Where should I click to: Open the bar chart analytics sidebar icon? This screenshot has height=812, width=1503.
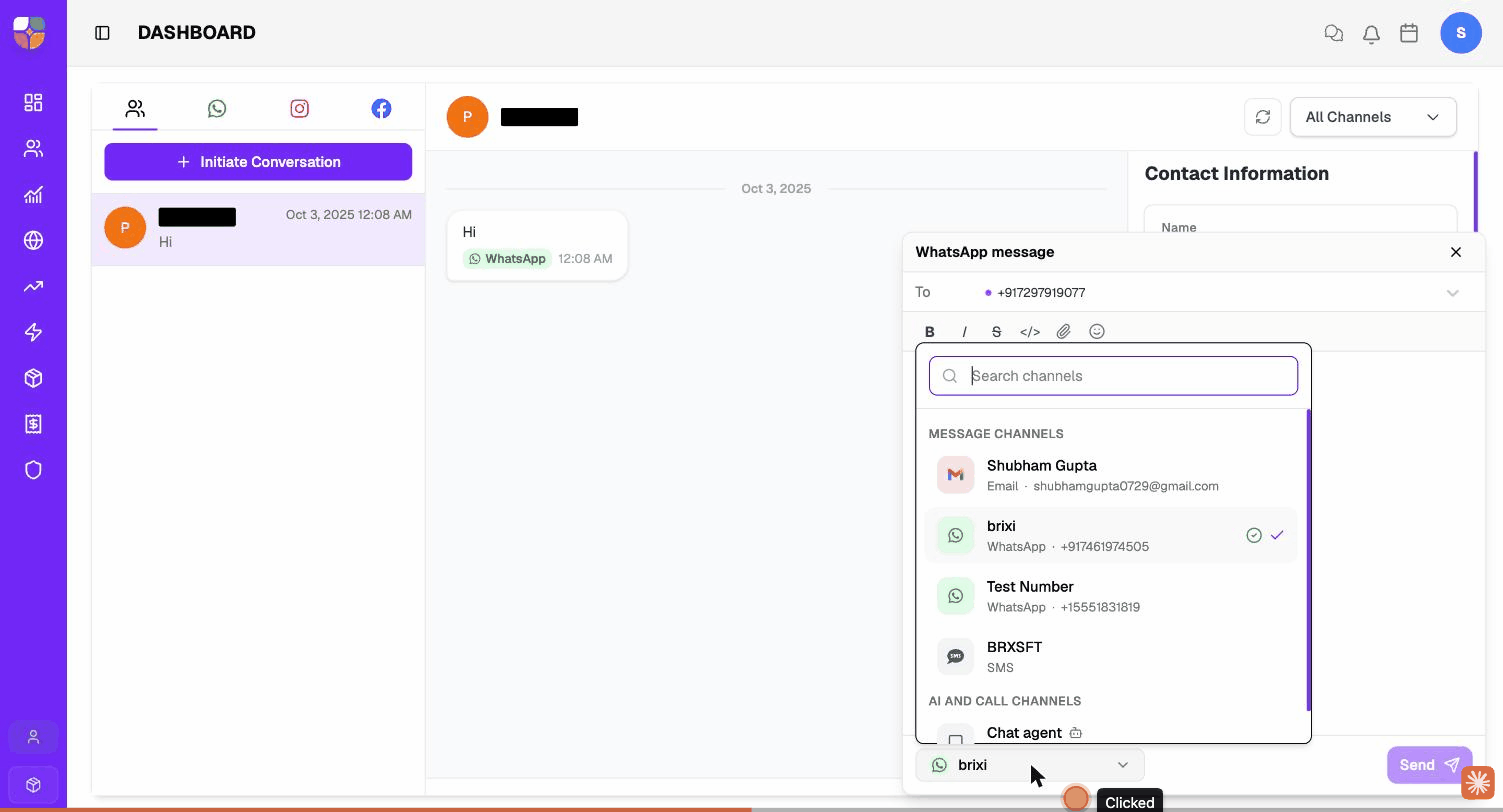[33, 194]
